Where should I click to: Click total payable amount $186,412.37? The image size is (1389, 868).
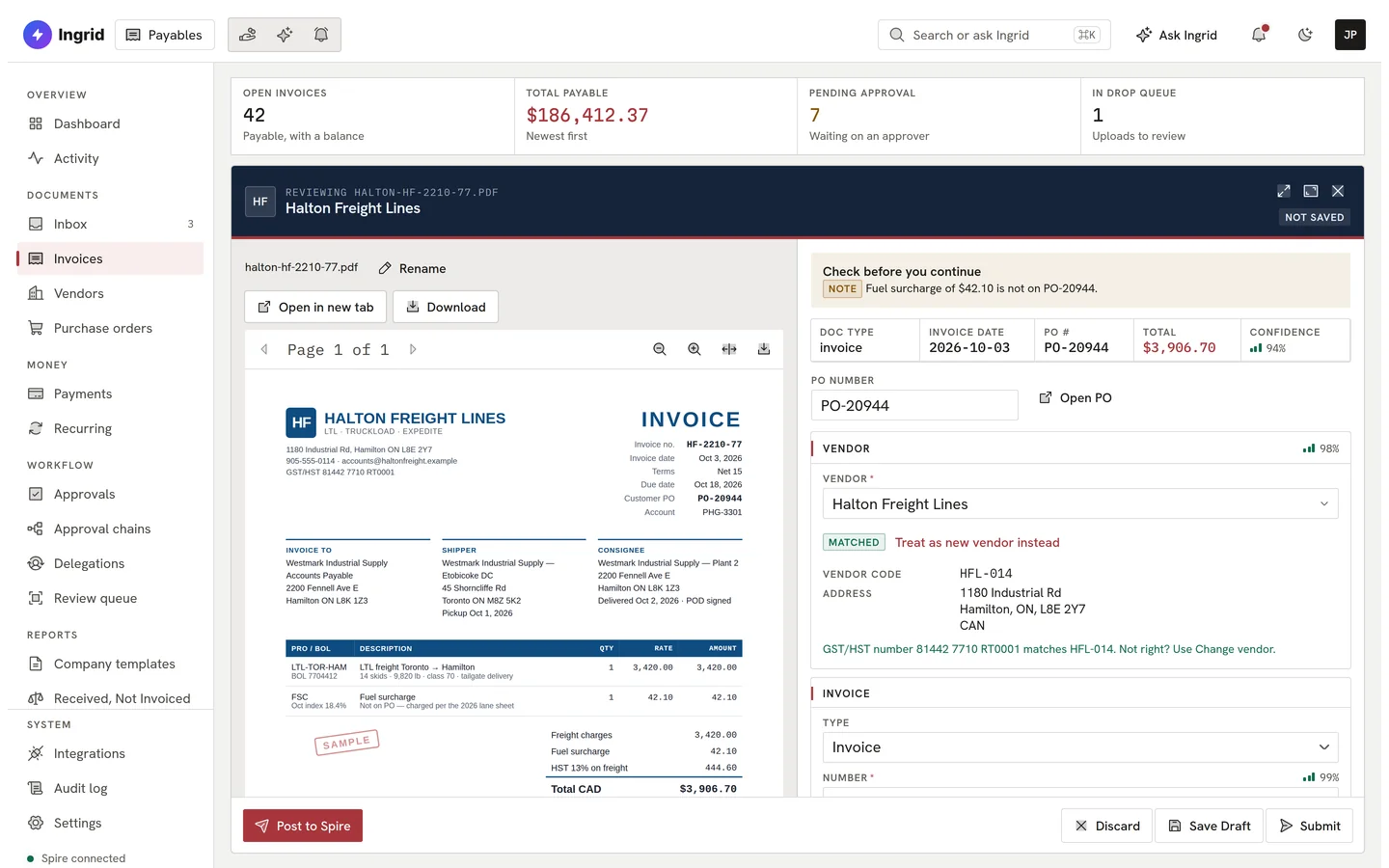587,115
